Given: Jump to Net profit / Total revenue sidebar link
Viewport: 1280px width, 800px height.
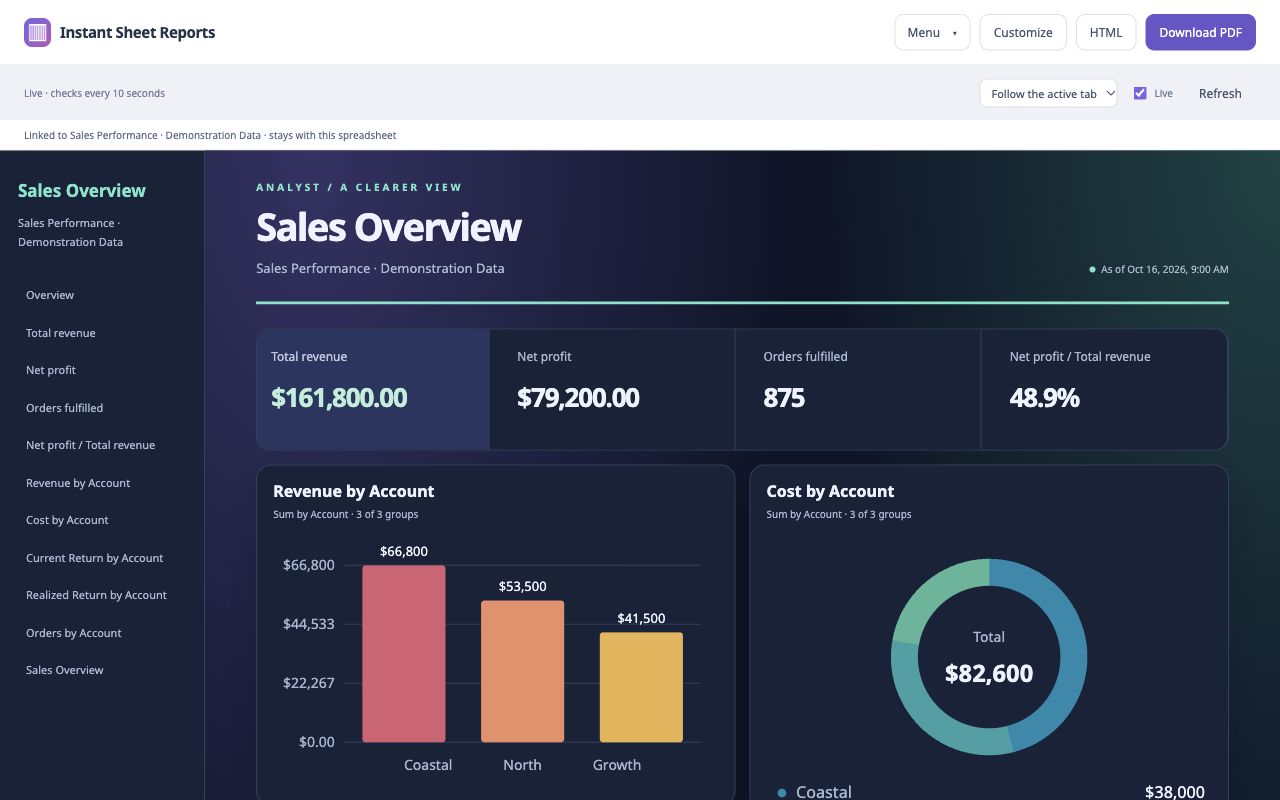Looking at the screenshot, I should pos(90,445).
